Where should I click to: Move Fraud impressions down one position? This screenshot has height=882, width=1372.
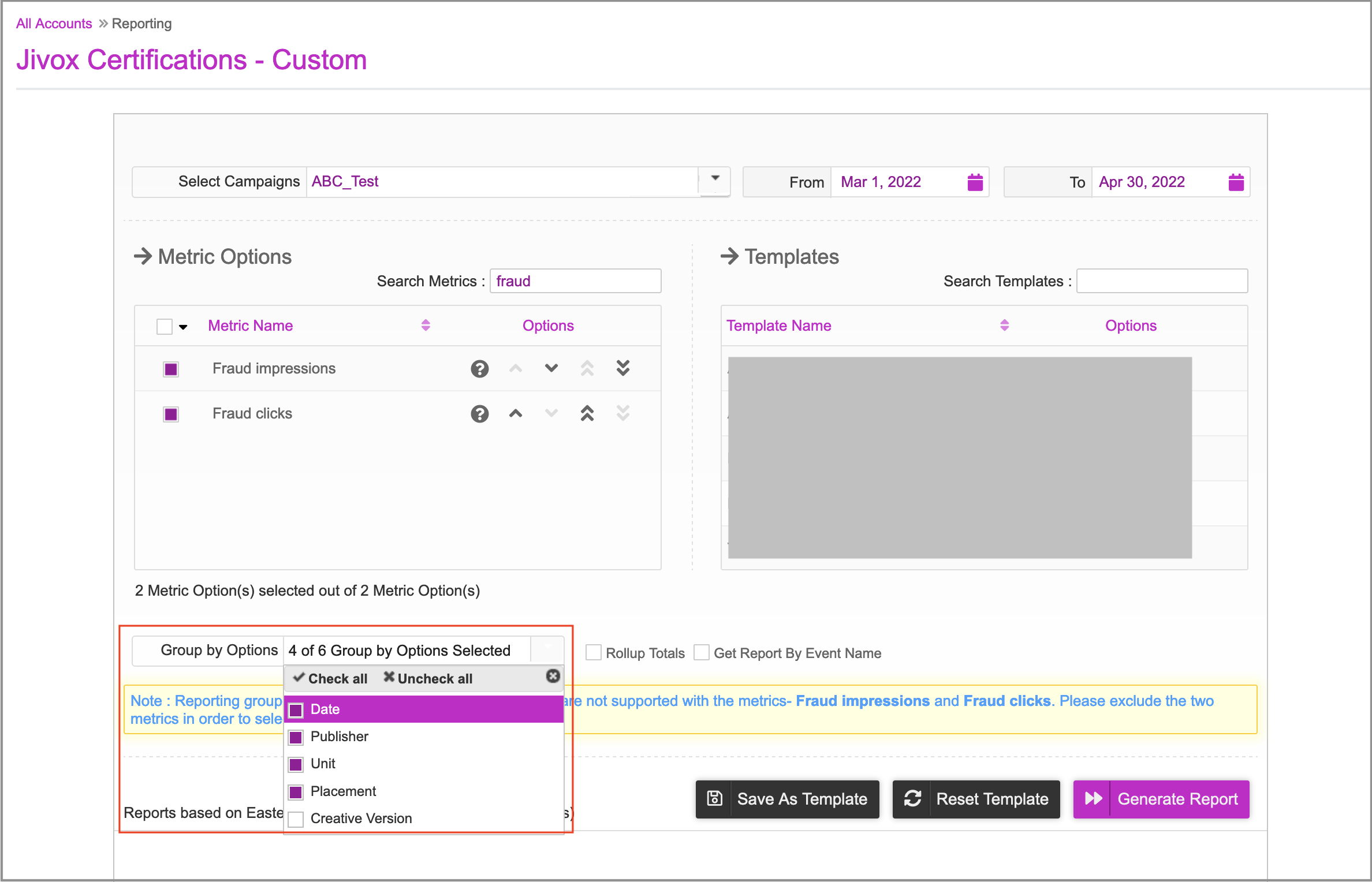point(551,368)
